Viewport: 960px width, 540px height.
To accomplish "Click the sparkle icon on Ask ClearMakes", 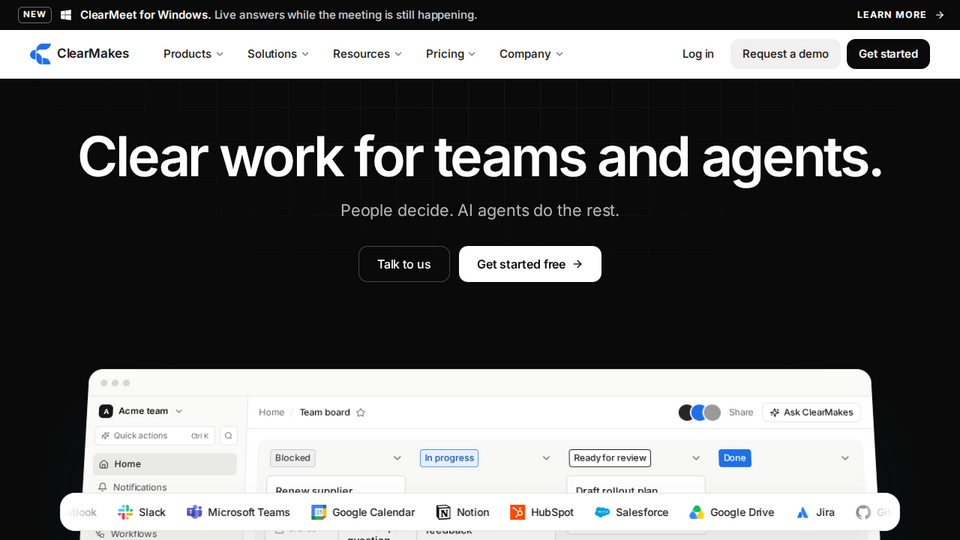I will coord(774,413).
